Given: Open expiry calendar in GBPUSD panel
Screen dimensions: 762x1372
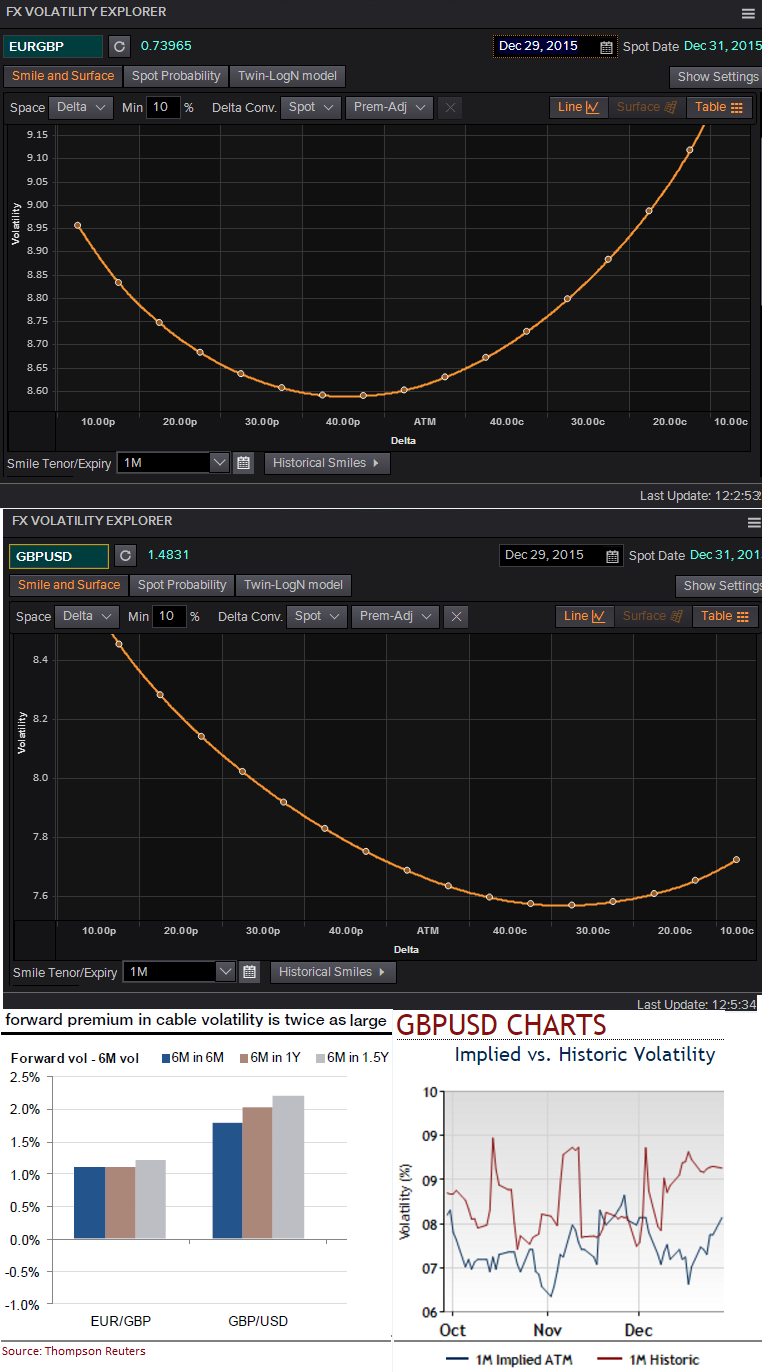Looking at the screenshot, I should (x=249, y=972).
